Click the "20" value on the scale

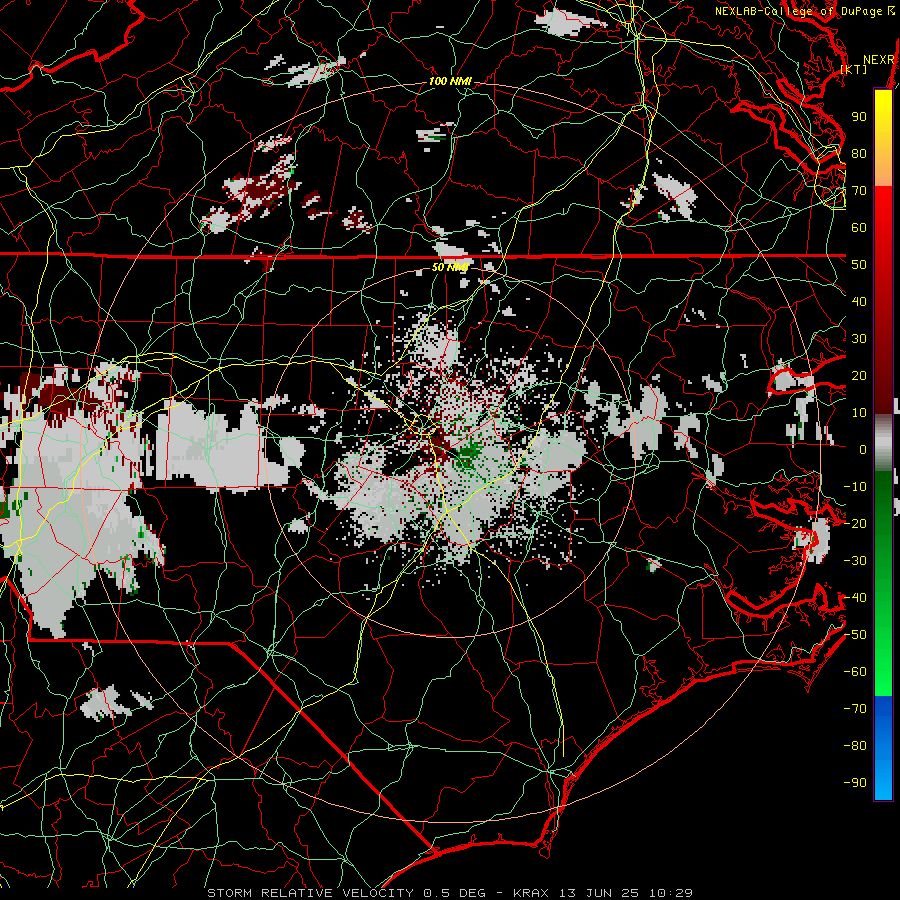tap(859, 375)
